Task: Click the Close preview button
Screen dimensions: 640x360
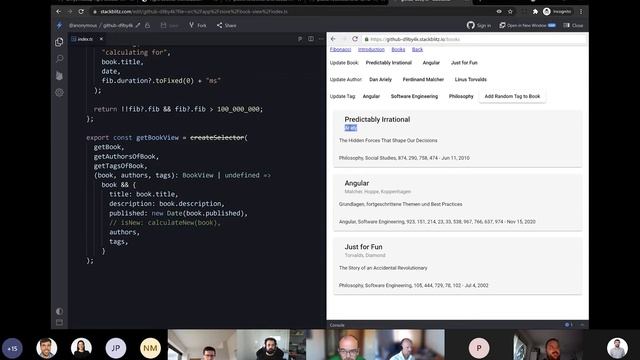Action: pos(573,25)
